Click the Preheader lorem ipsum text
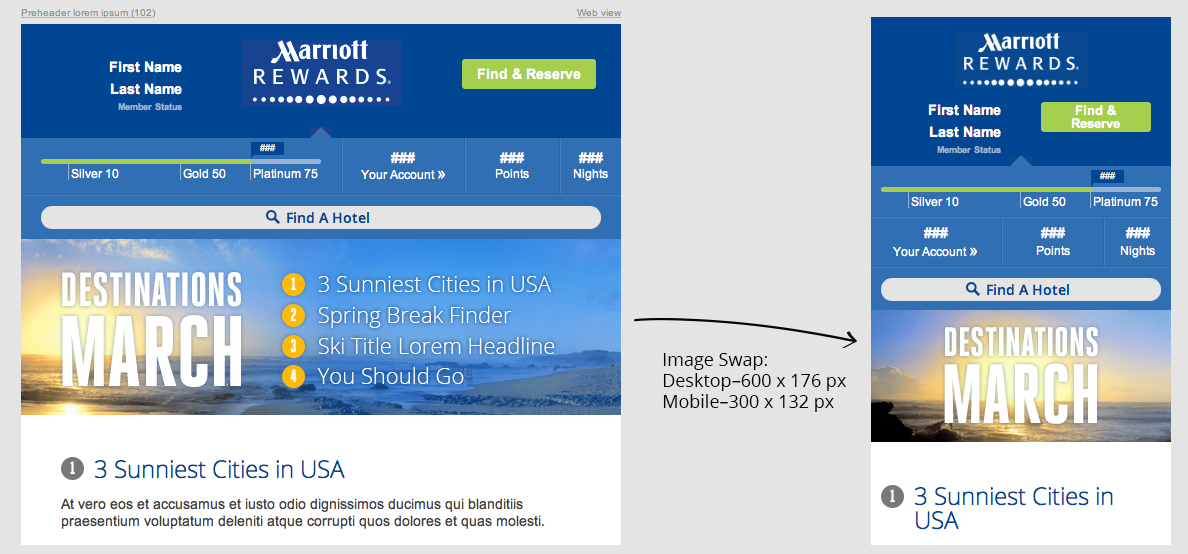Screen dimensions: 1188x554 (88, 13)
